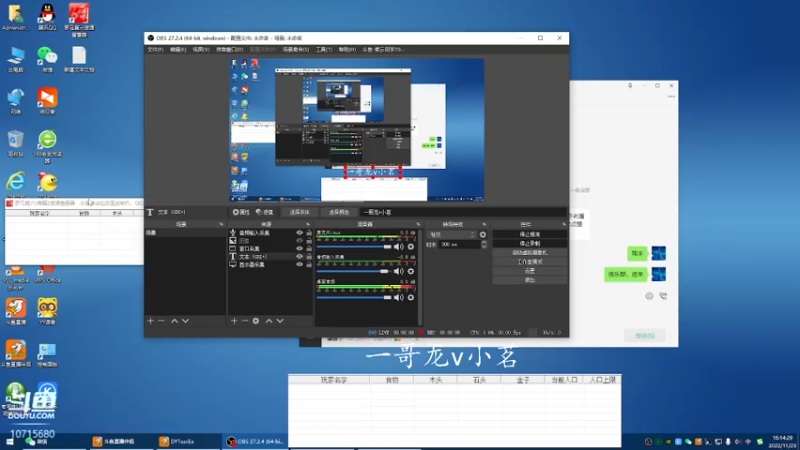
Task: Hide the 音频输入采集 source with its eye icon
Action: [299, 233]
